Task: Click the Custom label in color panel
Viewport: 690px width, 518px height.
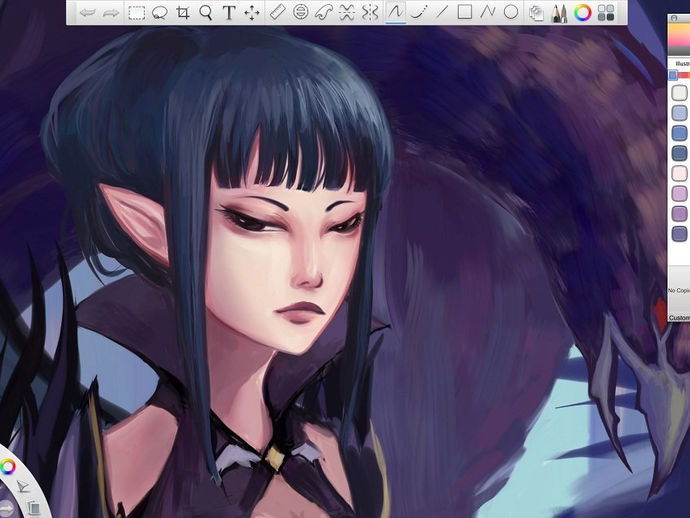Action: (x=679, y=318)
